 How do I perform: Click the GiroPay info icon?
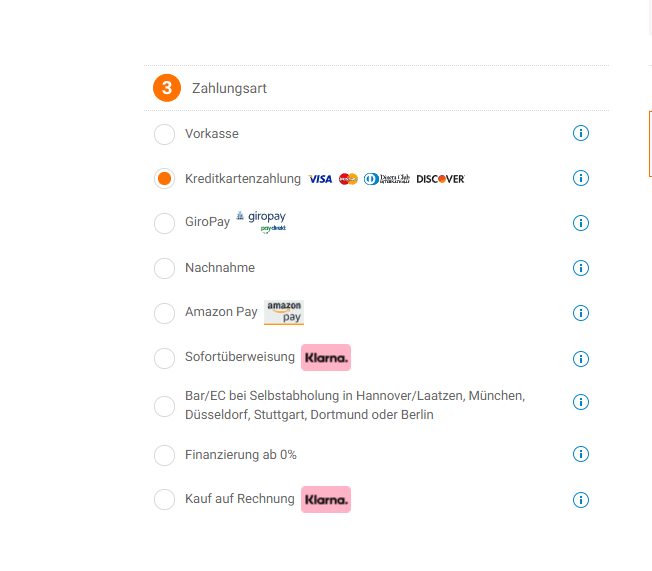point(581,223)
